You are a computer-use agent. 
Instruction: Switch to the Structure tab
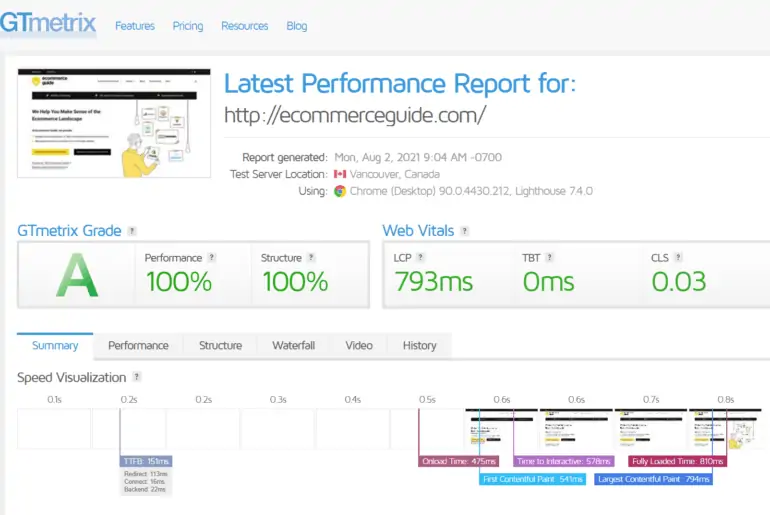click(x=220, y=346)
